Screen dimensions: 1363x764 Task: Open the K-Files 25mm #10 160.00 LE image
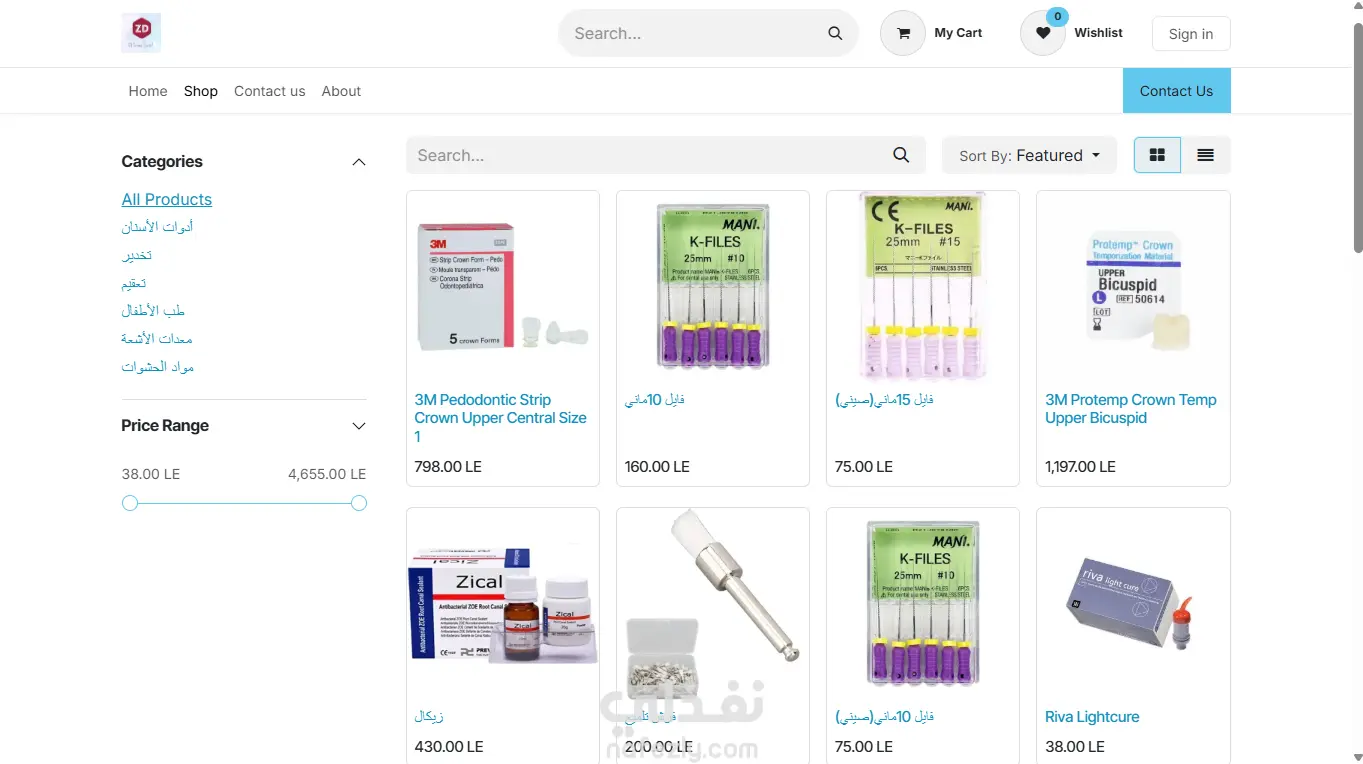pyautogui.click(x=713, y=286)
